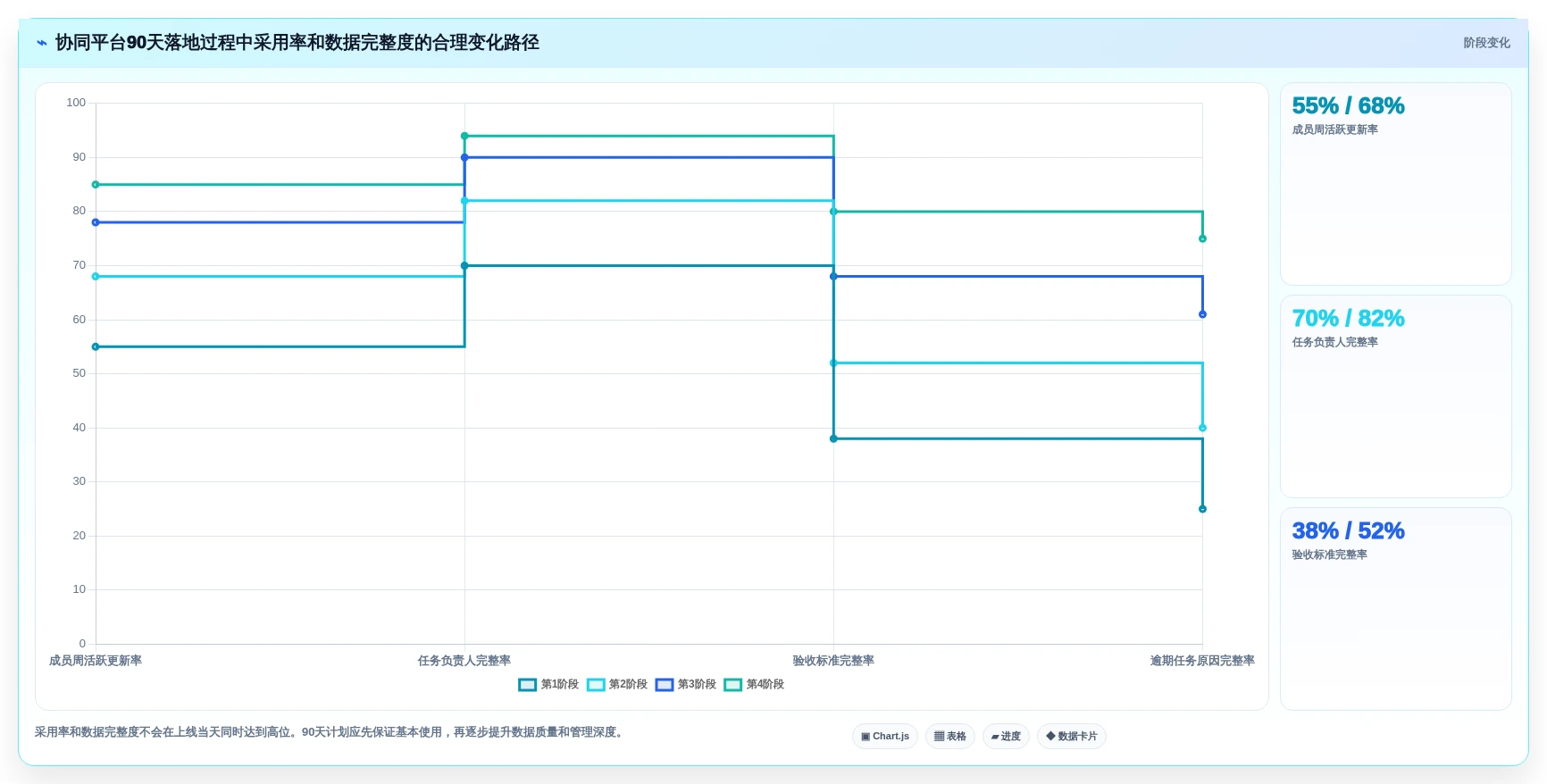
Task: Open the 38% / 52% stat card
Action: click(1395, 609)
